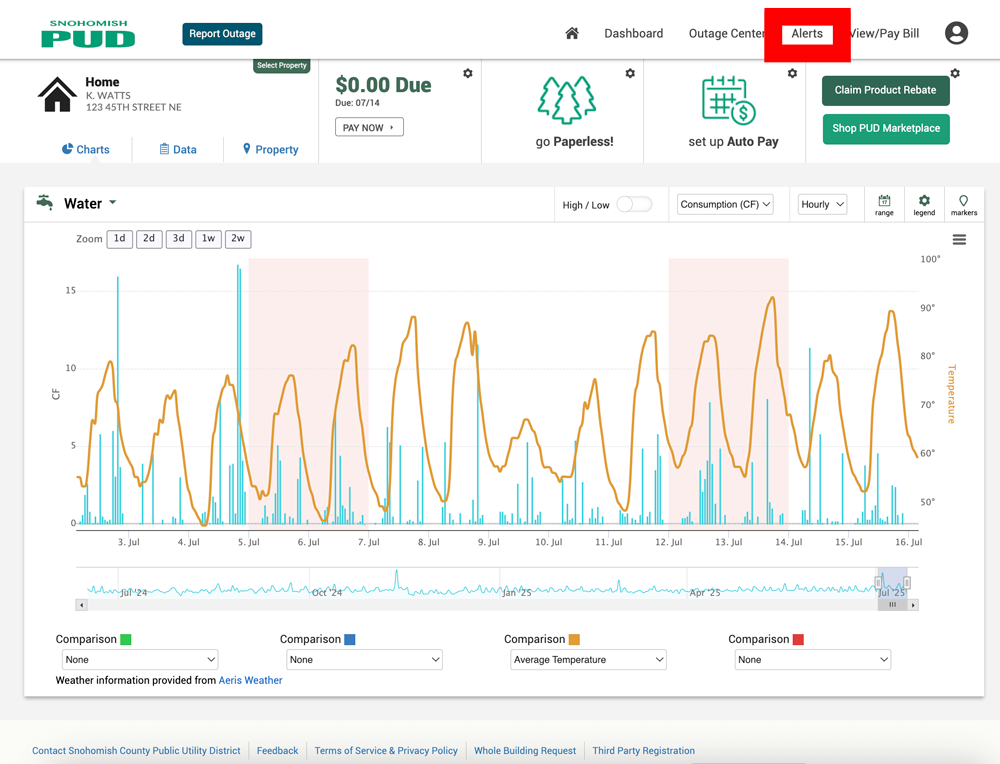Open the user account profile icon
1000x764 pixels.
956,33
